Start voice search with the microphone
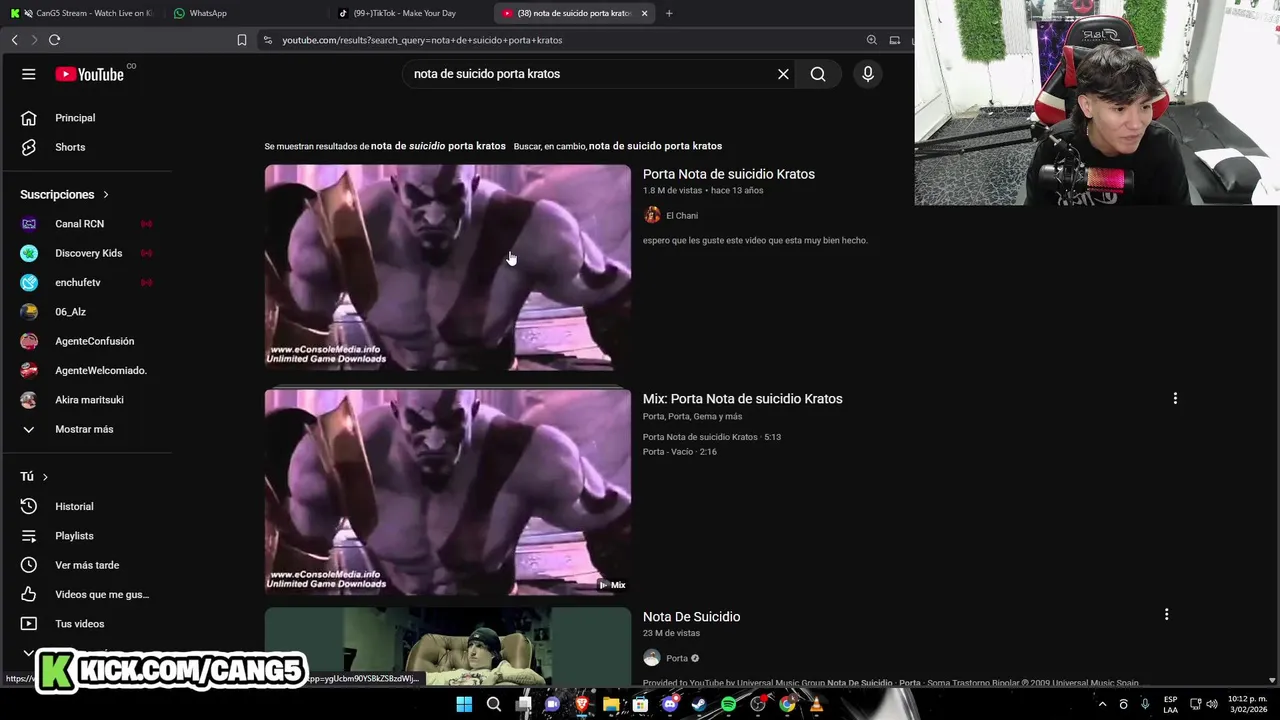The image size is (1280, 720). (868, 74)
